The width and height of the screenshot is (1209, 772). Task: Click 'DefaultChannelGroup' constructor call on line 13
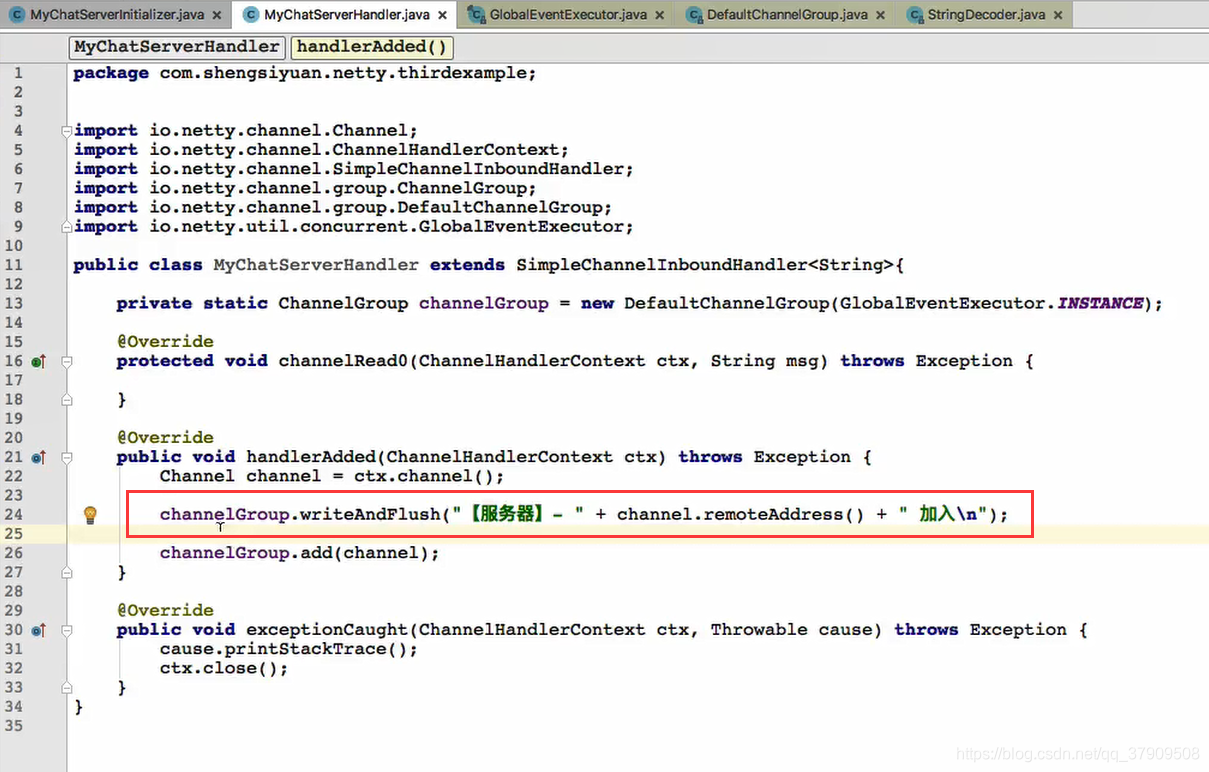[x=727, y=303]
